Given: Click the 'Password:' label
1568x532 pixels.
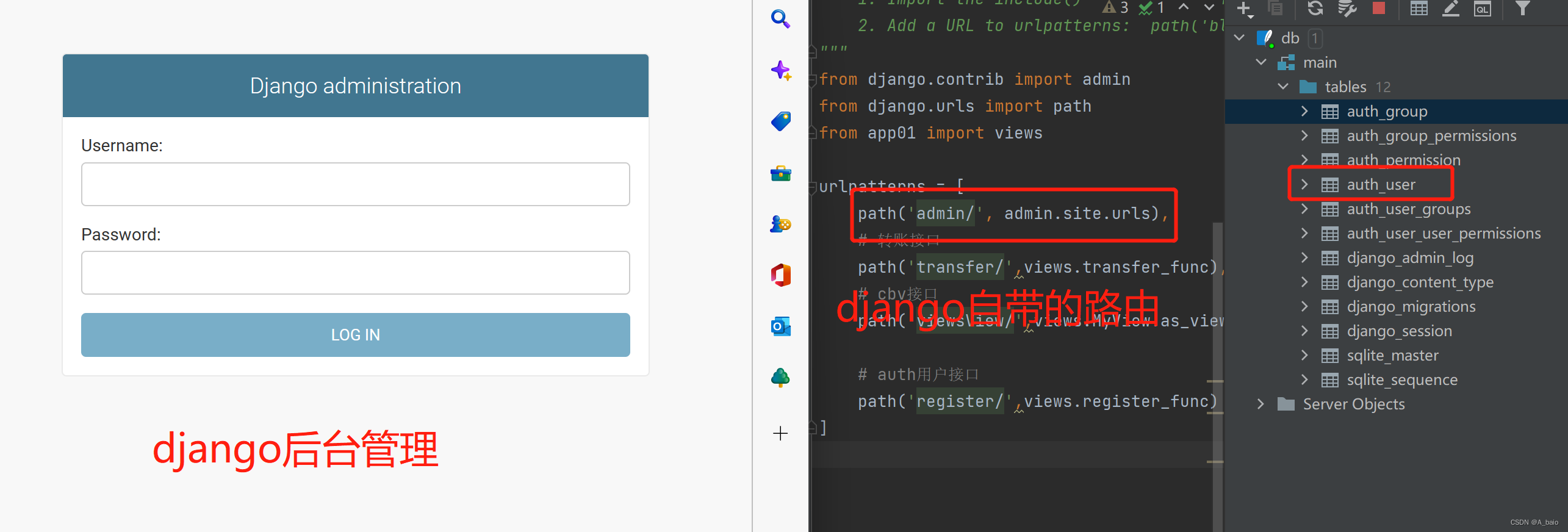Looking at the screenshot, I should tap(121, 235).
